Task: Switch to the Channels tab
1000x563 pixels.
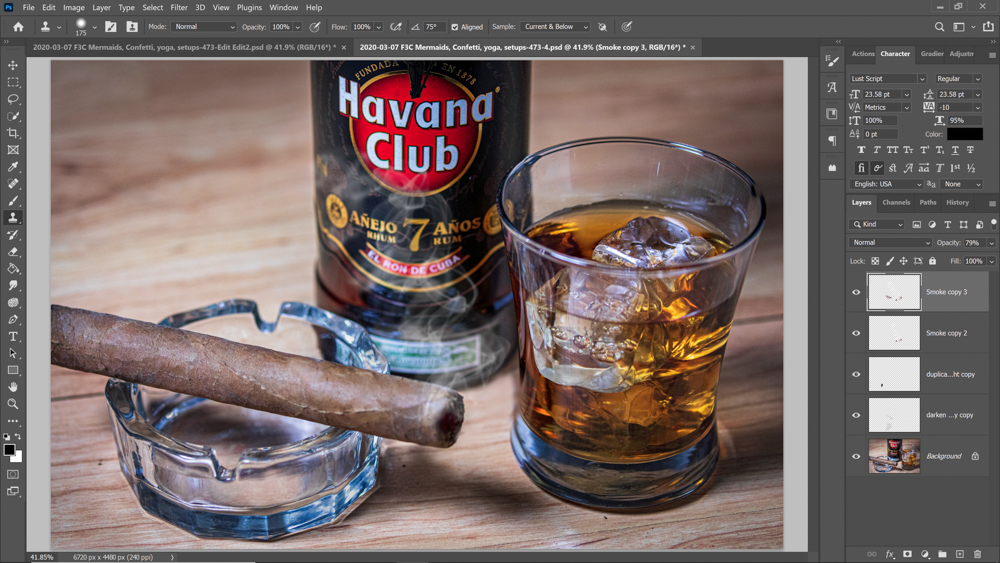Action: [x=896, y=203]
